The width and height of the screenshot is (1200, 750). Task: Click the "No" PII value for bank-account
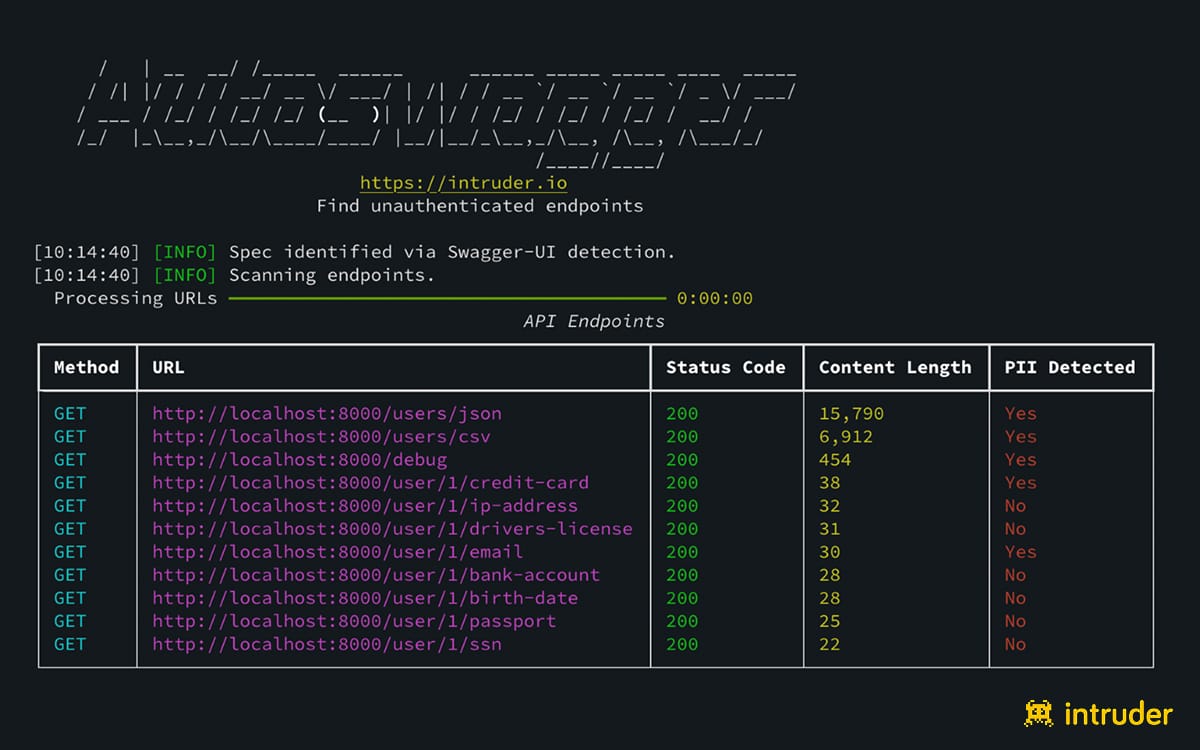1016,574
